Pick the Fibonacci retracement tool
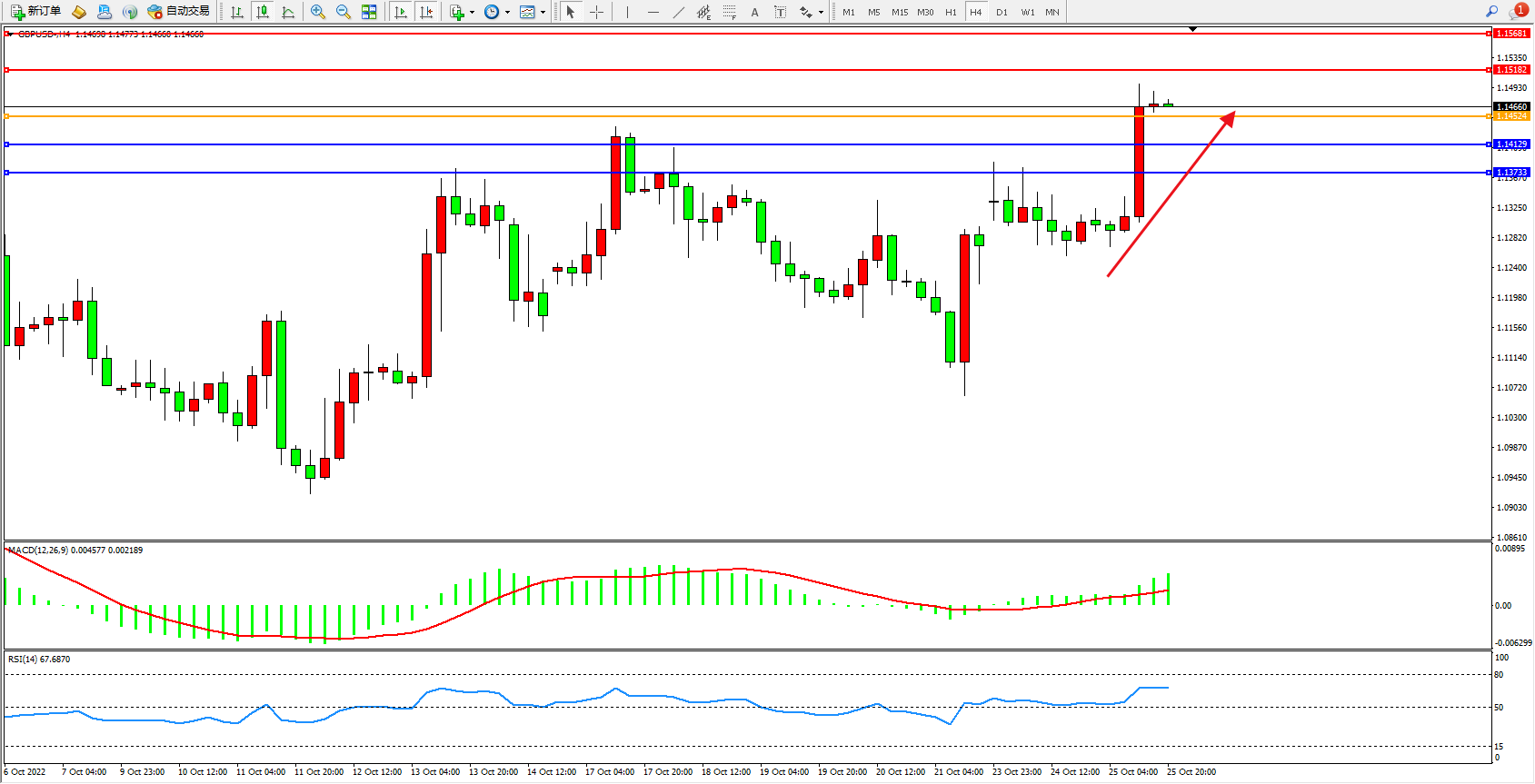Image resolution: width=1535 pixels, height=784 pixels. (730, 12)
